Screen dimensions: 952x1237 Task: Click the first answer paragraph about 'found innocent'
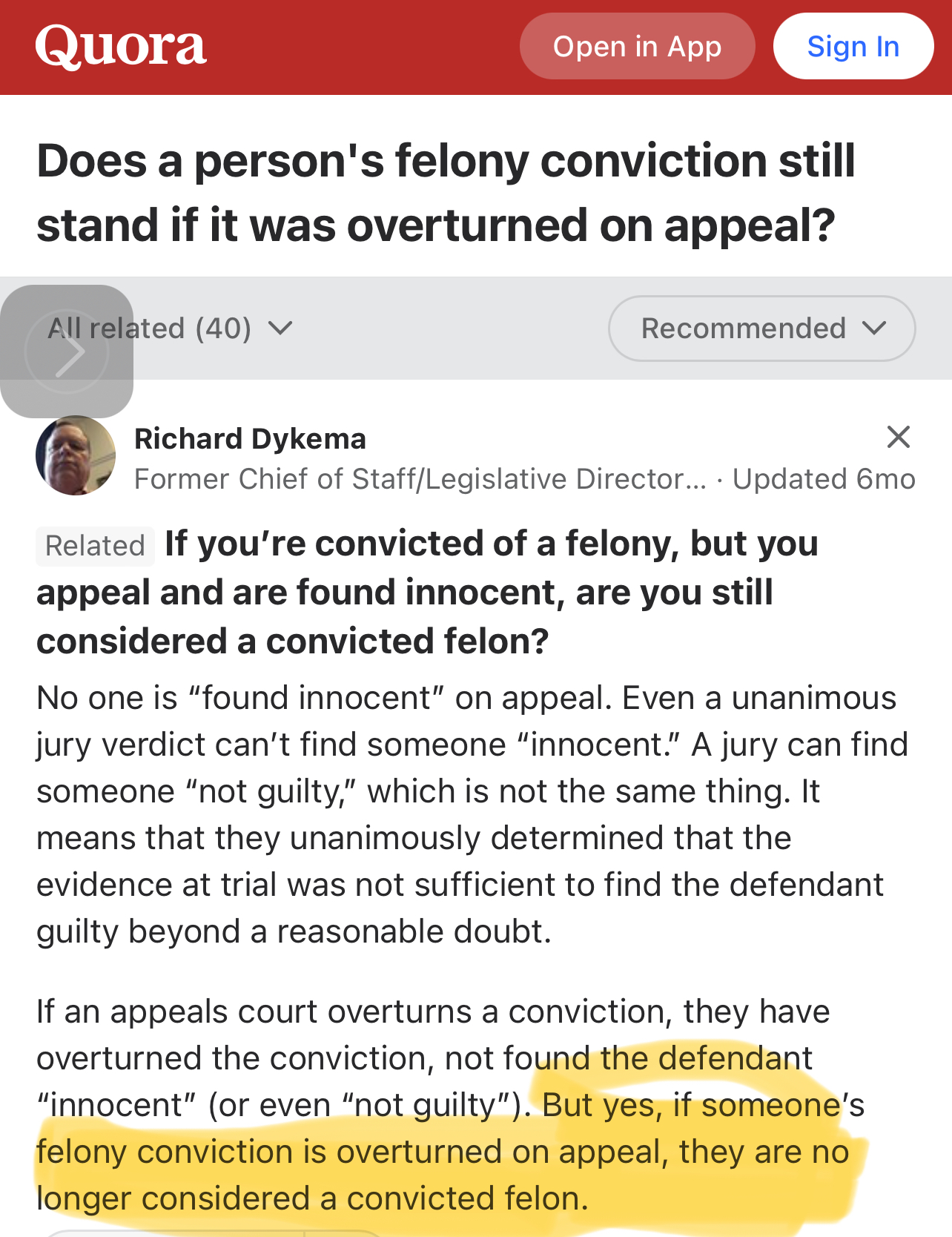point(472,814)
